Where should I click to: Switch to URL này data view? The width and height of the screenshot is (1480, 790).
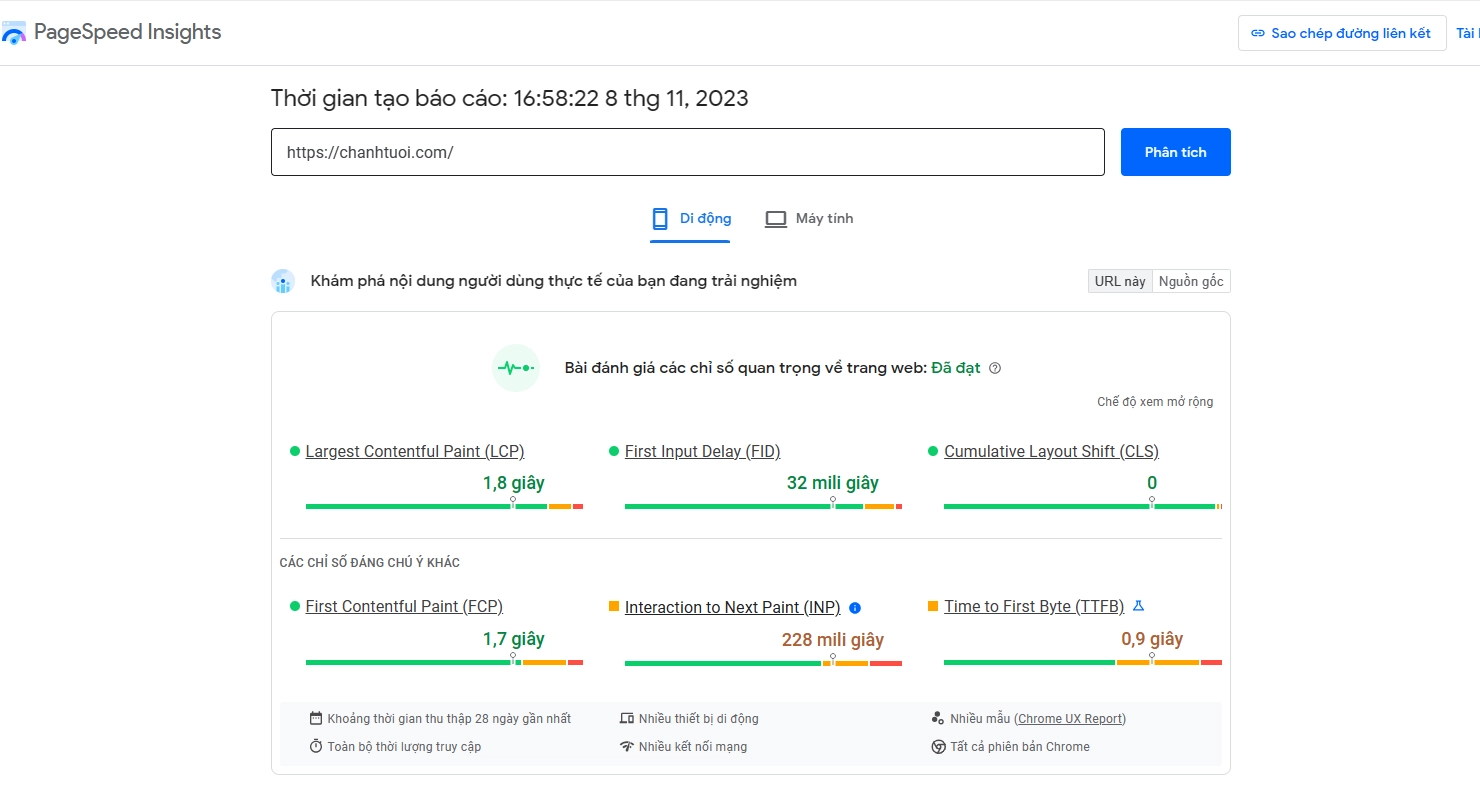[x=1120, y=282]
